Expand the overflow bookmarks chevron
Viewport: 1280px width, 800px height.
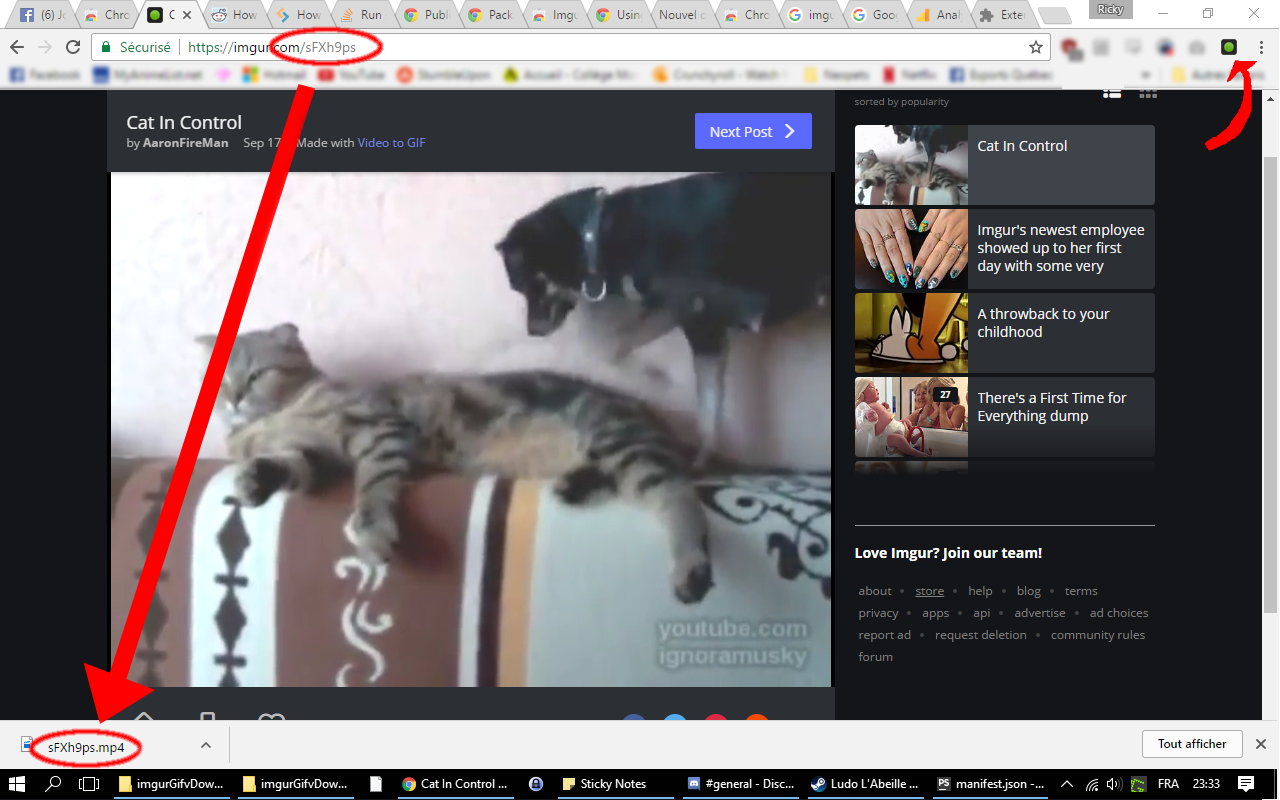(1147, 74)
